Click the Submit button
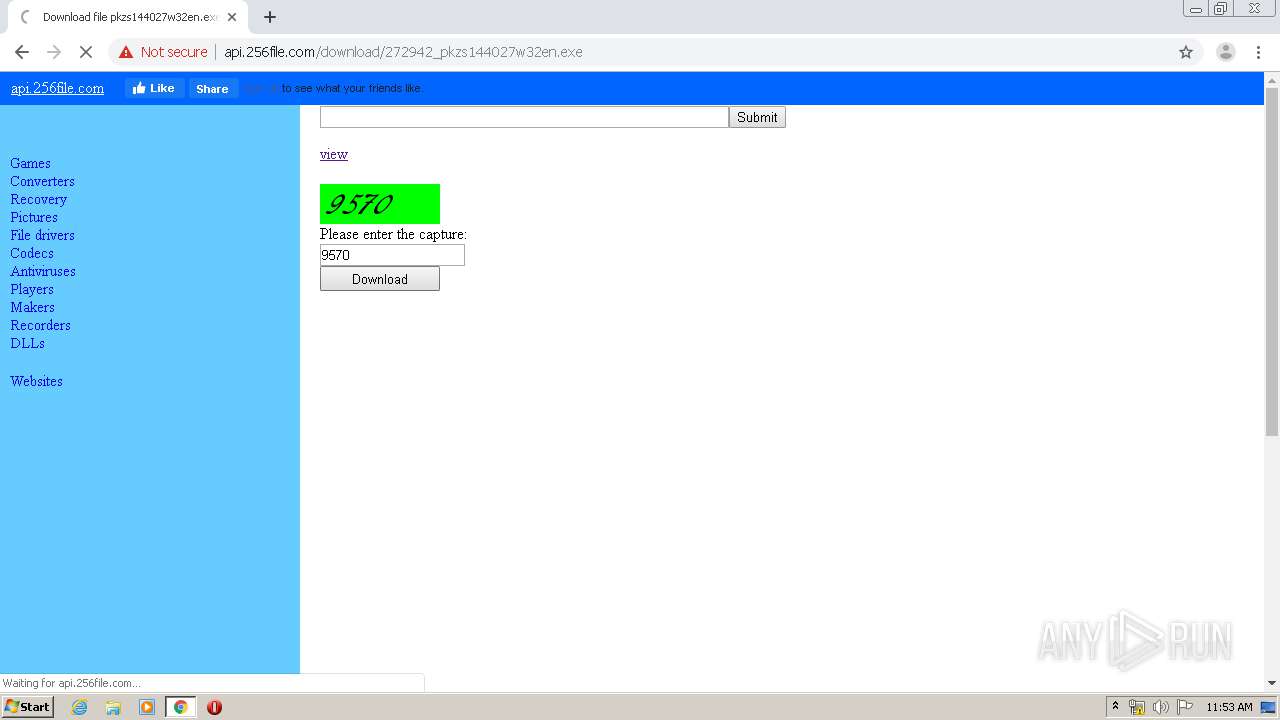The height and width of the screenshot is (720, 1280). click(757, 117)
